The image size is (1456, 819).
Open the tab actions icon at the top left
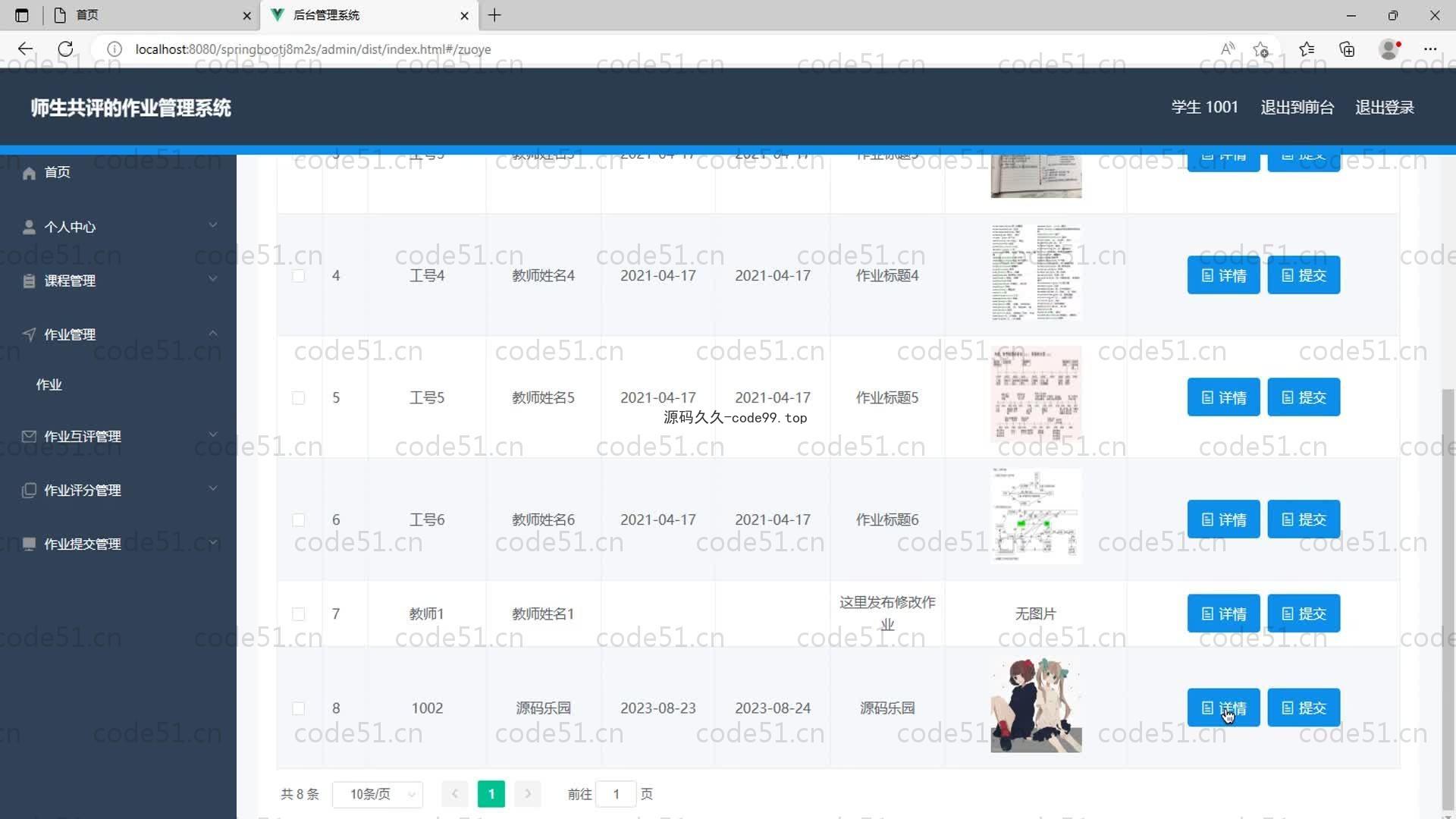pos(21,15)
